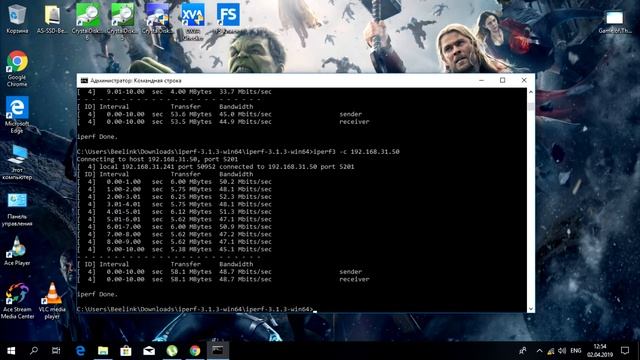
Task: Open the Корзина recycle bin desktop icon
Action: click(x=17, y=18)
